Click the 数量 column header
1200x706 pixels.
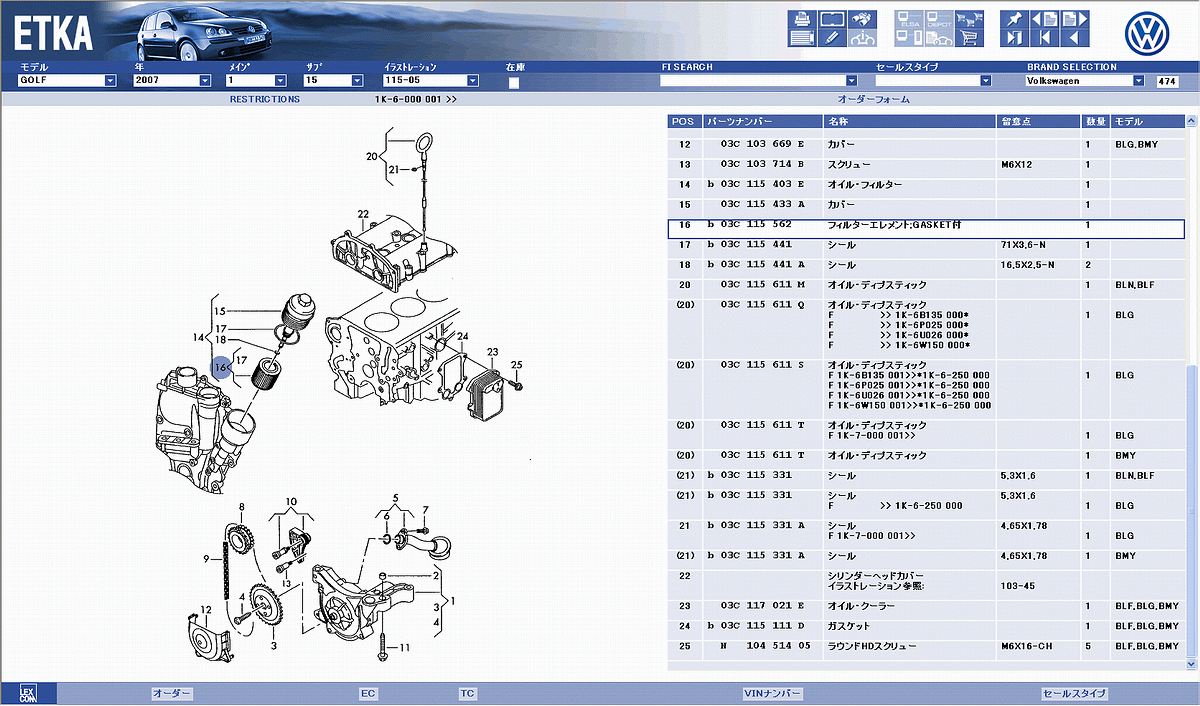coord(1096,121)
